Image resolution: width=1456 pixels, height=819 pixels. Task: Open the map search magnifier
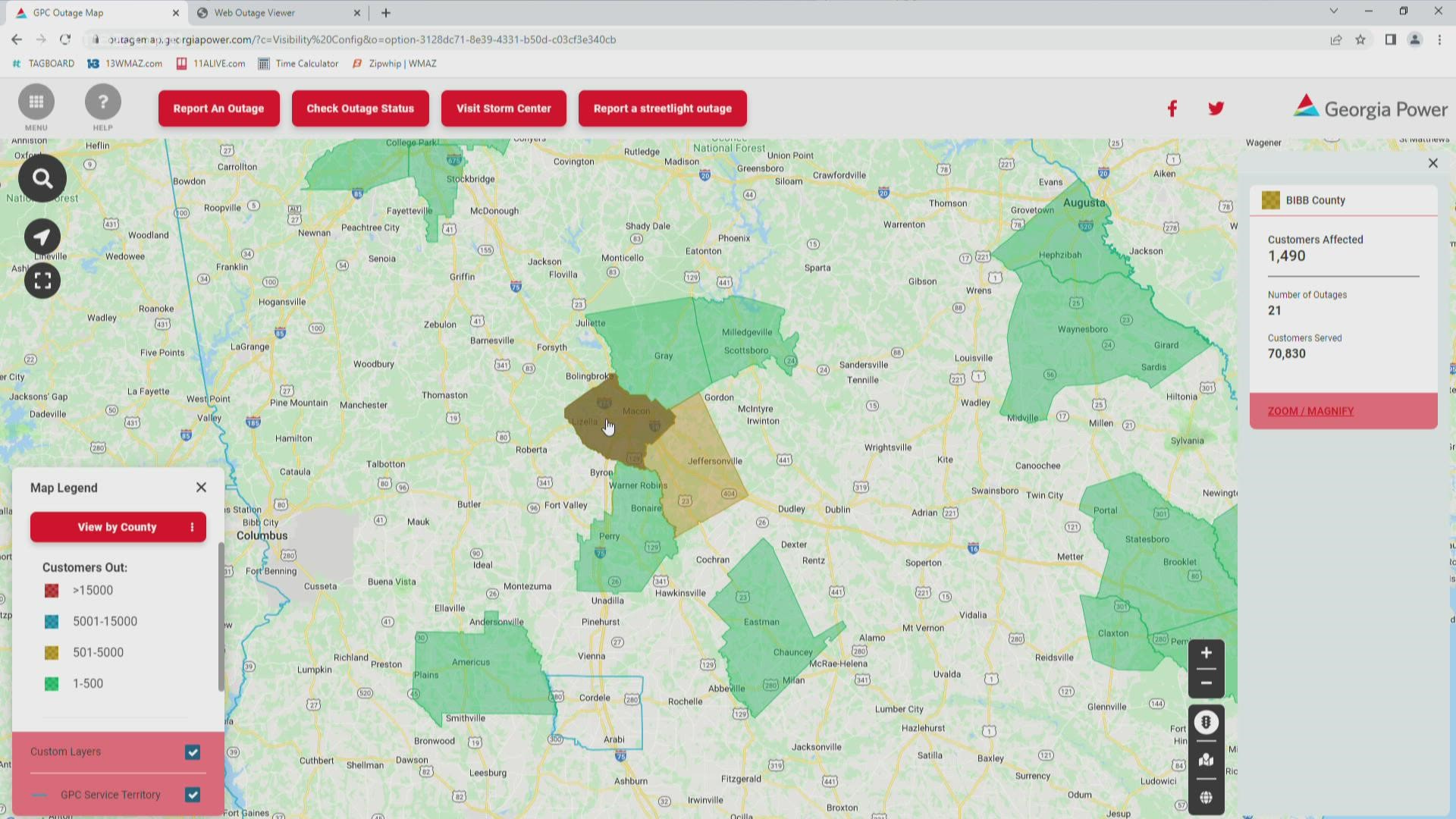(x=42, y=179)
